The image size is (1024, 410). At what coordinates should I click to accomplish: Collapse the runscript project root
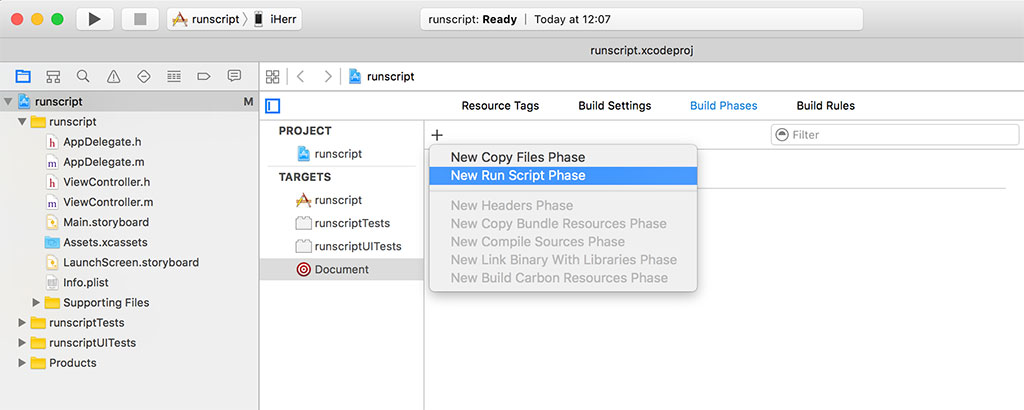pos(8,102)
